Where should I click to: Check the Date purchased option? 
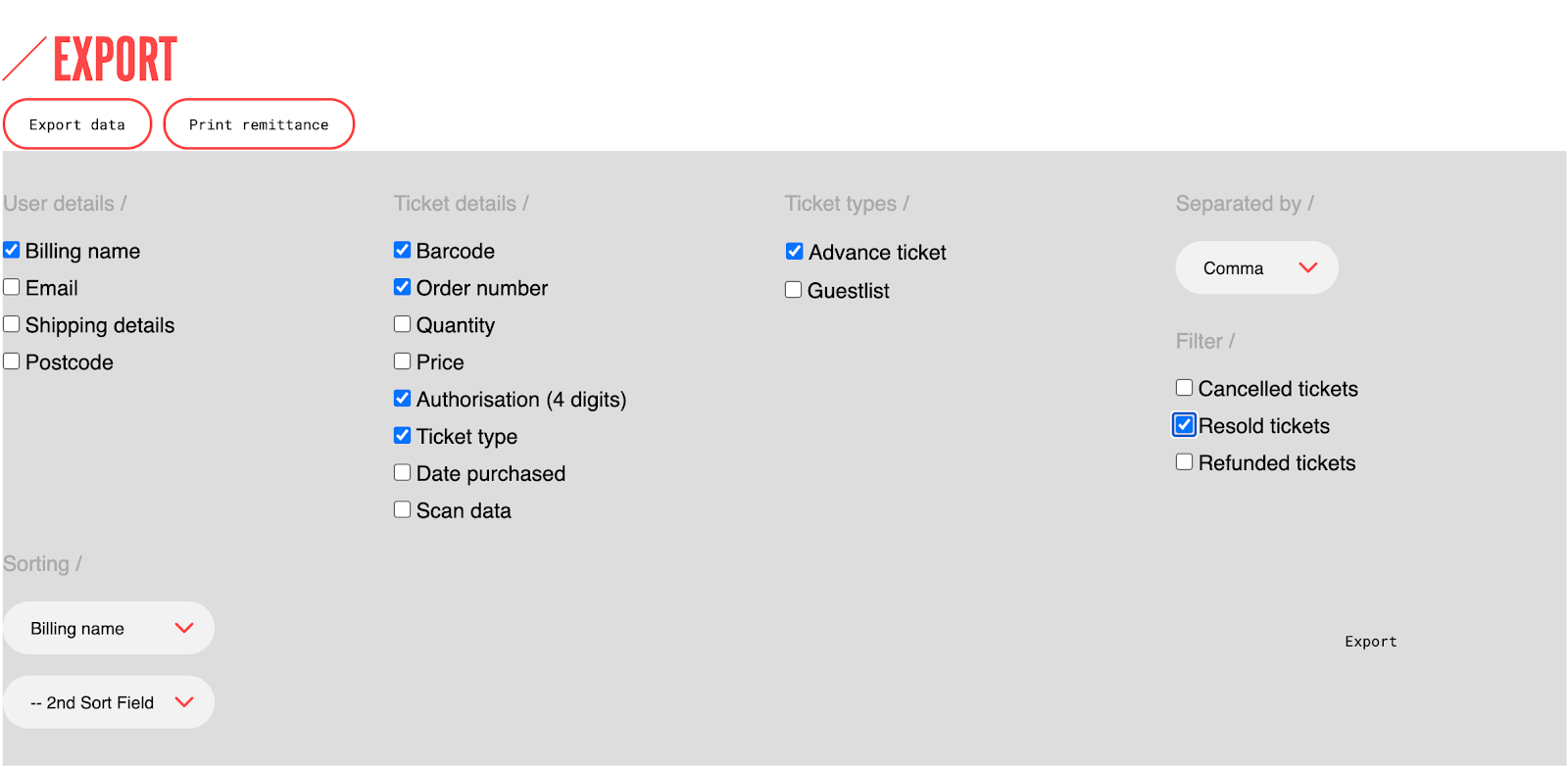[x=402, y=473]
